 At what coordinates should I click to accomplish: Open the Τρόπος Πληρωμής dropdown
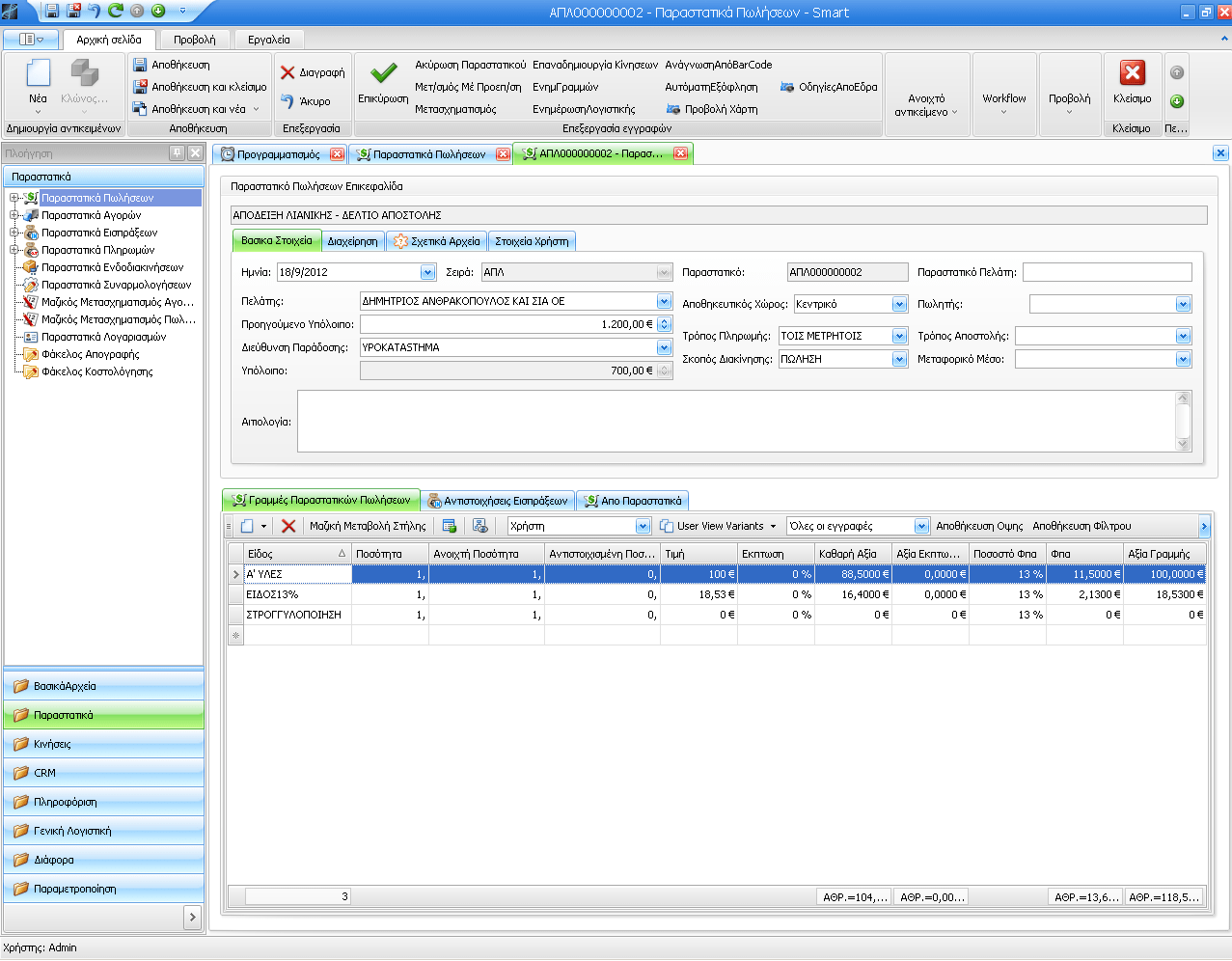899,336
